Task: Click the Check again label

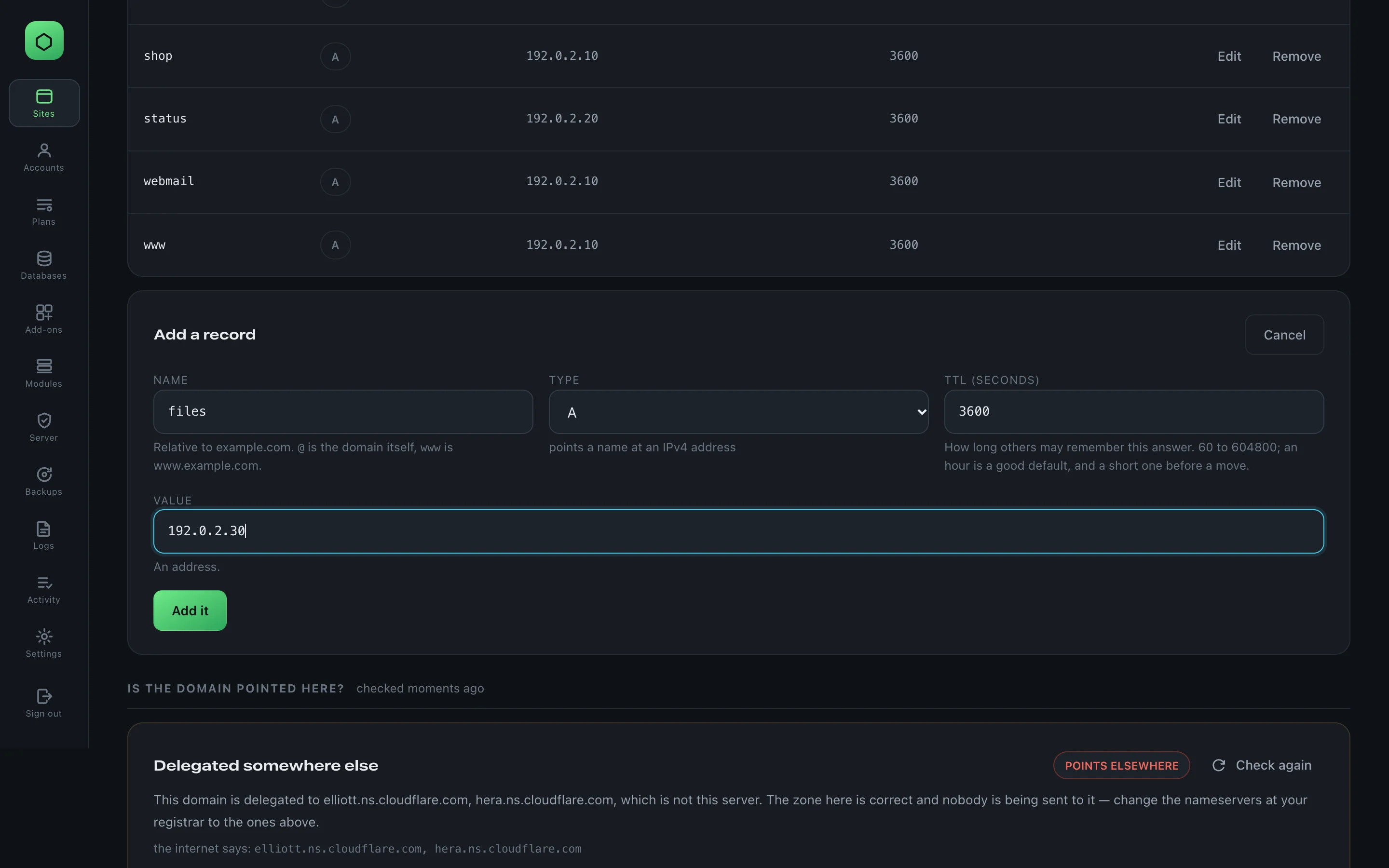Action: pyautogui.click(x=1273, y=765)
